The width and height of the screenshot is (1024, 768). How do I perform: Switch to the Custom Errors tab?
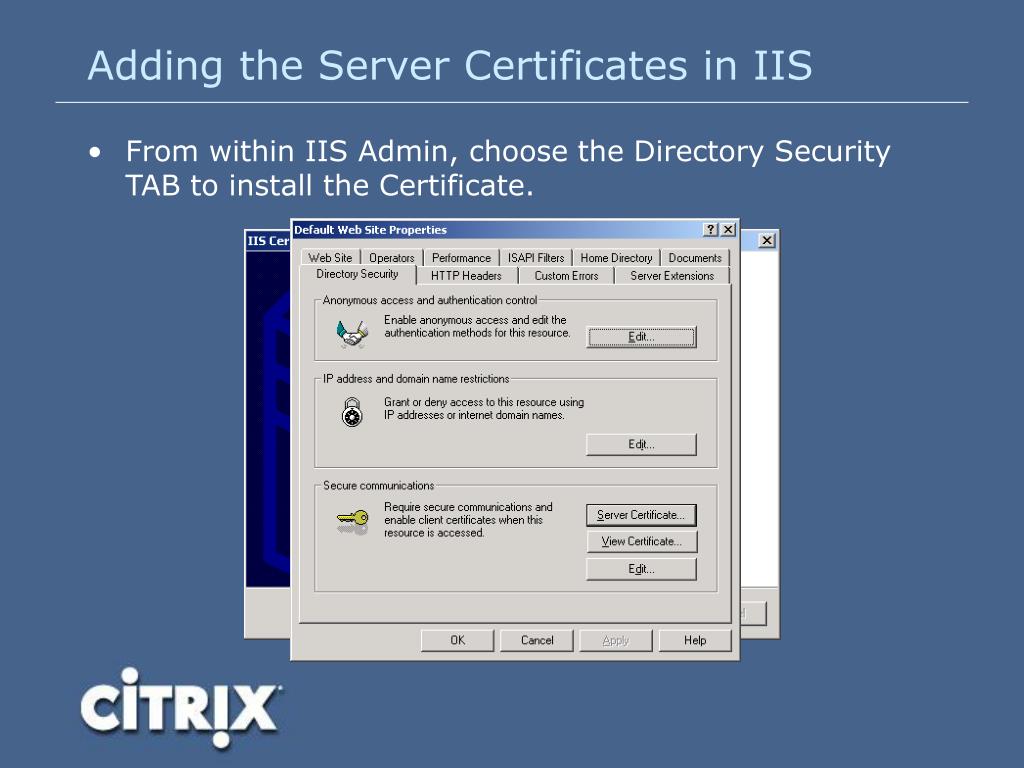pos(566,276)
